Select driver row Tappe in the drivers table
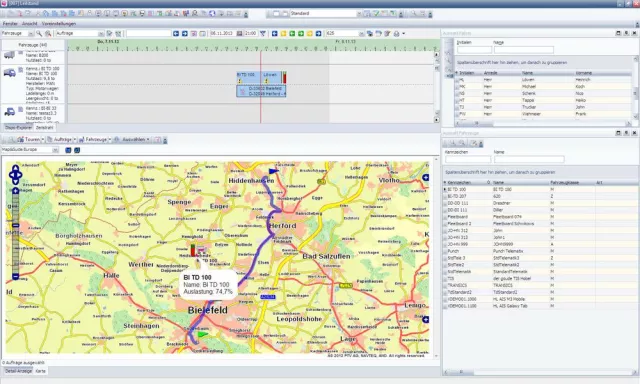This screenshot has height=384, width=640. 543,100
